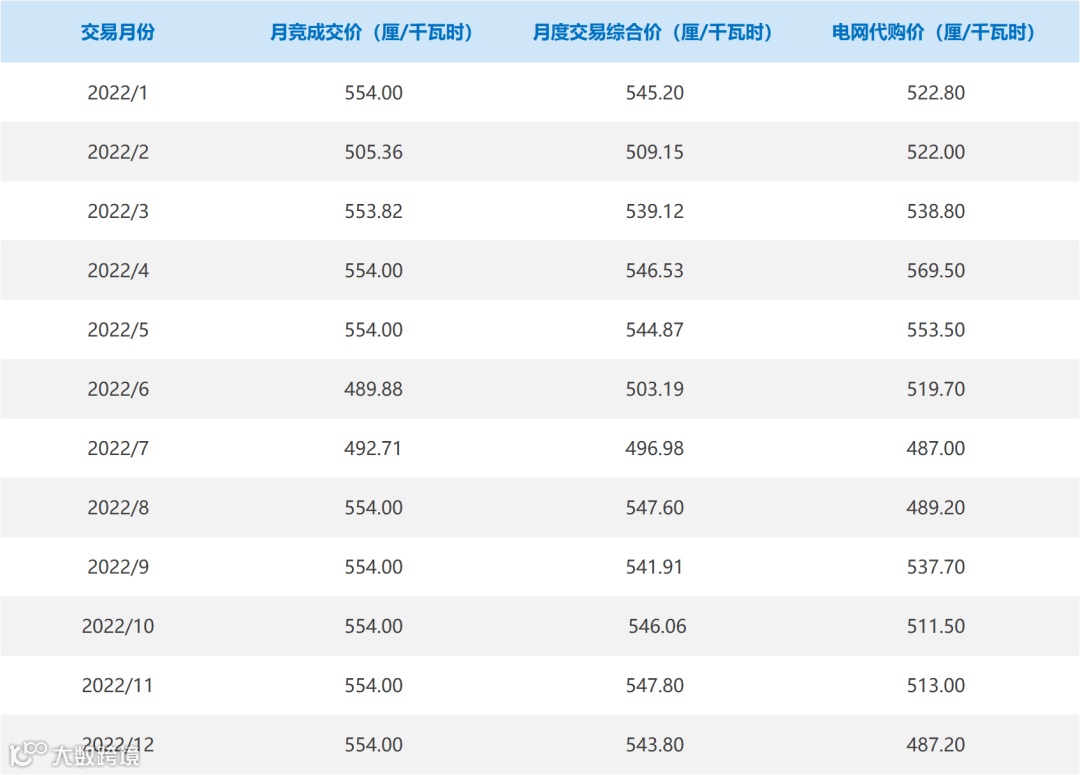The height and width of the screenshot is (775, 1080).
Task: Click the 547.60 composite price value
Action: pos(654,507)
